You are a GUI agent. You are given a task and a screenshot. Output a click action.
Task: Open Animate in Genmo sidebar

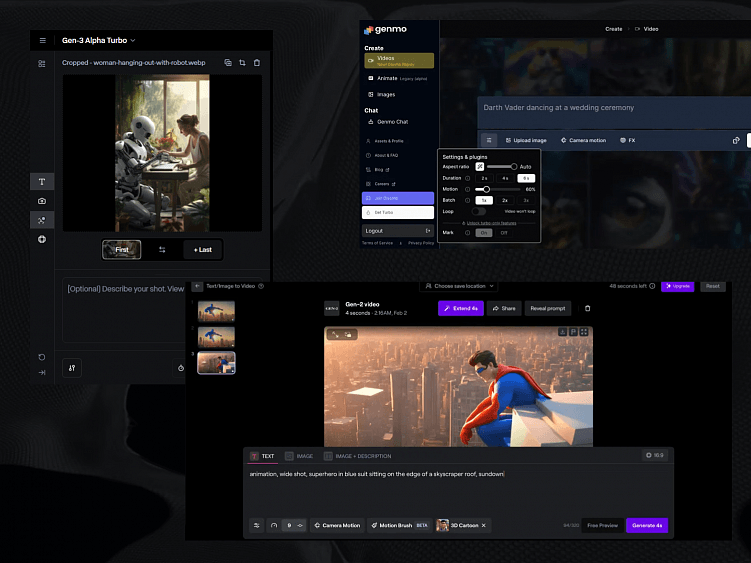398,78
